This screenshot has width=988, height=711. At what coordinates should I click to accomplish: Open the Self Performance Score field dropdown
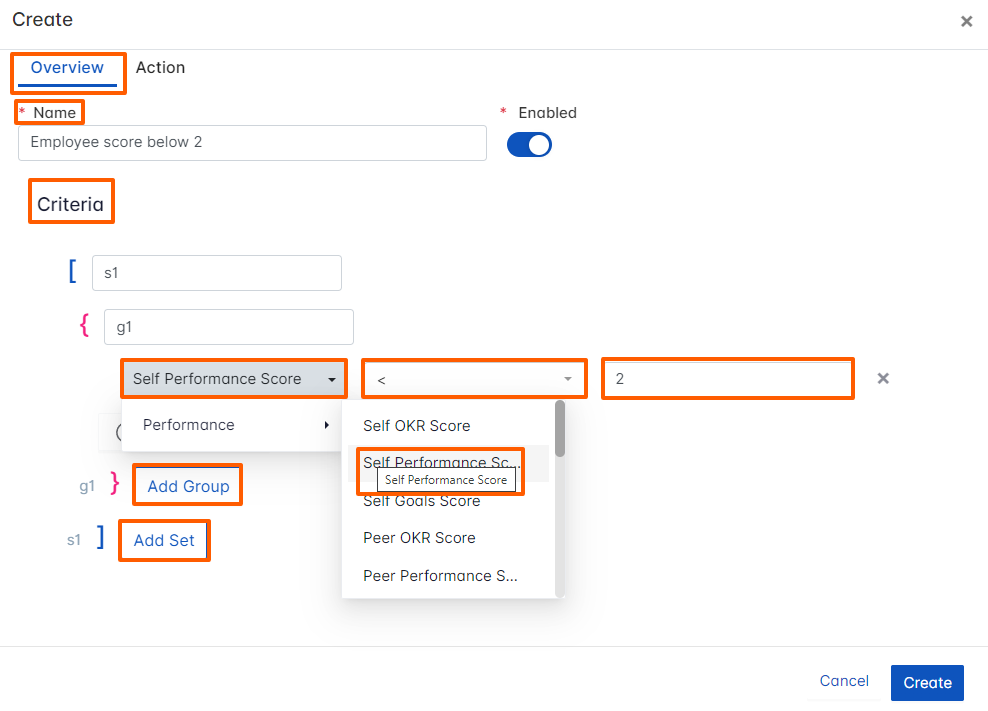233,378
